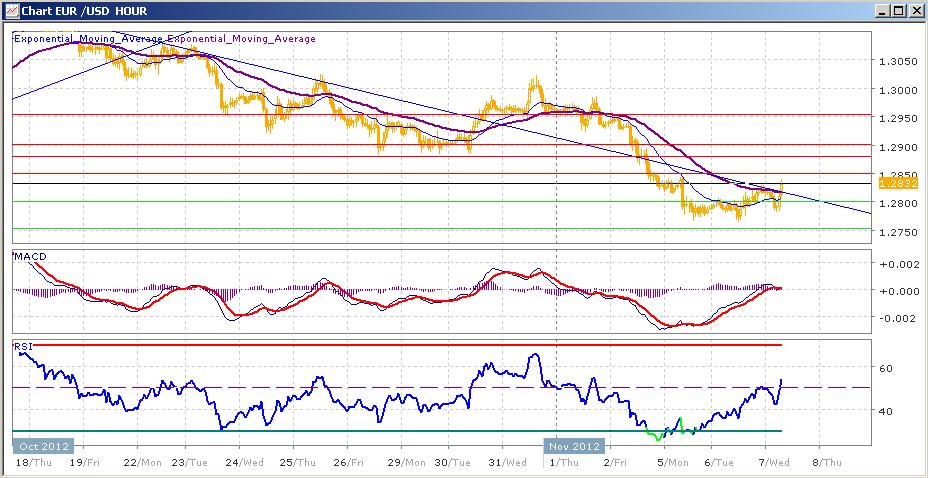Click the 'Chart EUR /USD HOUR' title text

[x=77, y=10]
